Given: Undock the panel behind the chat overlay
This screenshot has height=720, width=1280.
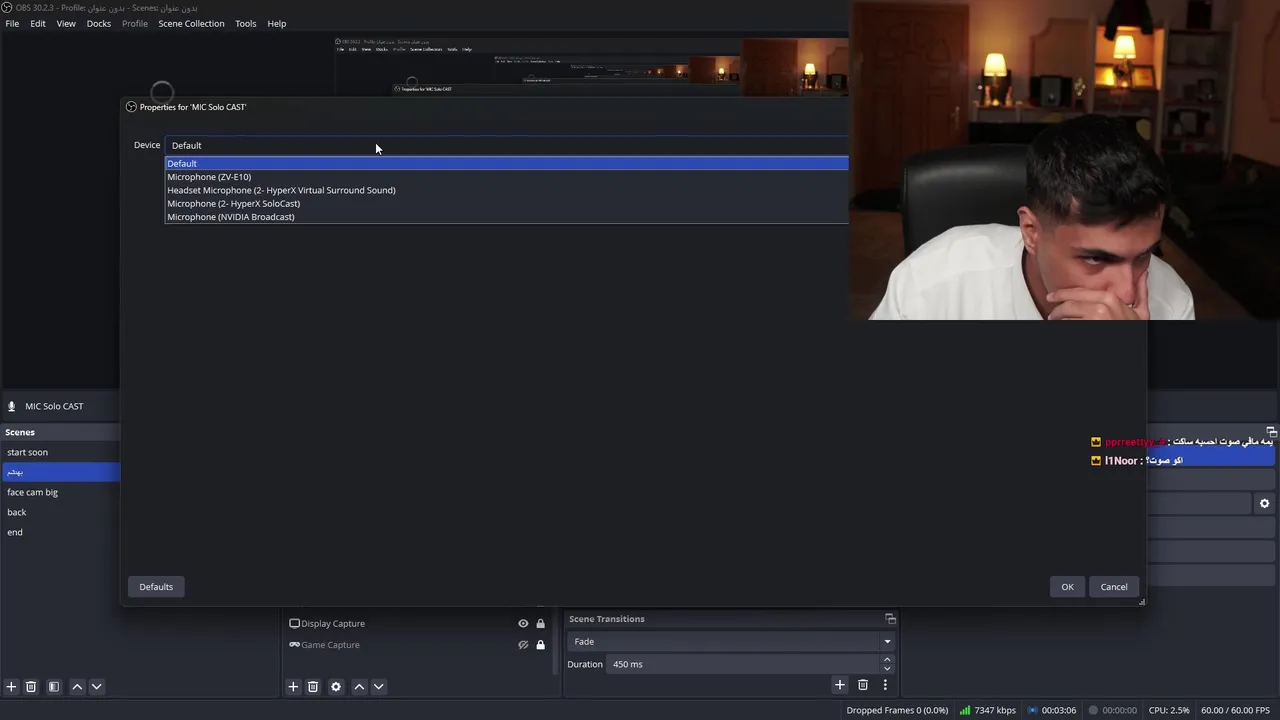Looking at the screenshot, I should point(1271,432).
